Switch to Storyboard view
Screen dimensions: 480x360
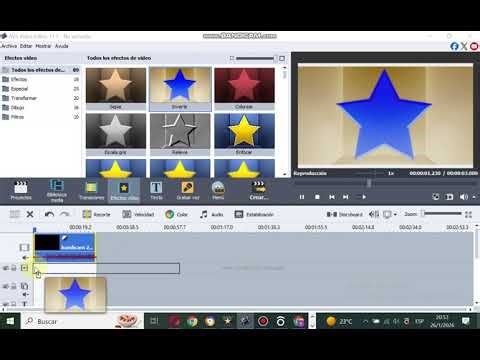[x=345, y=214]
